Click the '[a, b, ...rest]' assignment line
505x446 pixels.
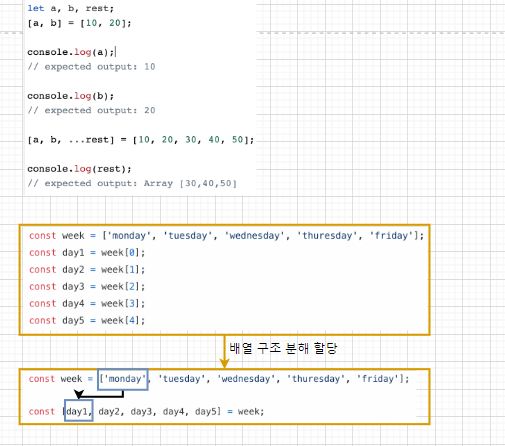(x=141, y=140)
